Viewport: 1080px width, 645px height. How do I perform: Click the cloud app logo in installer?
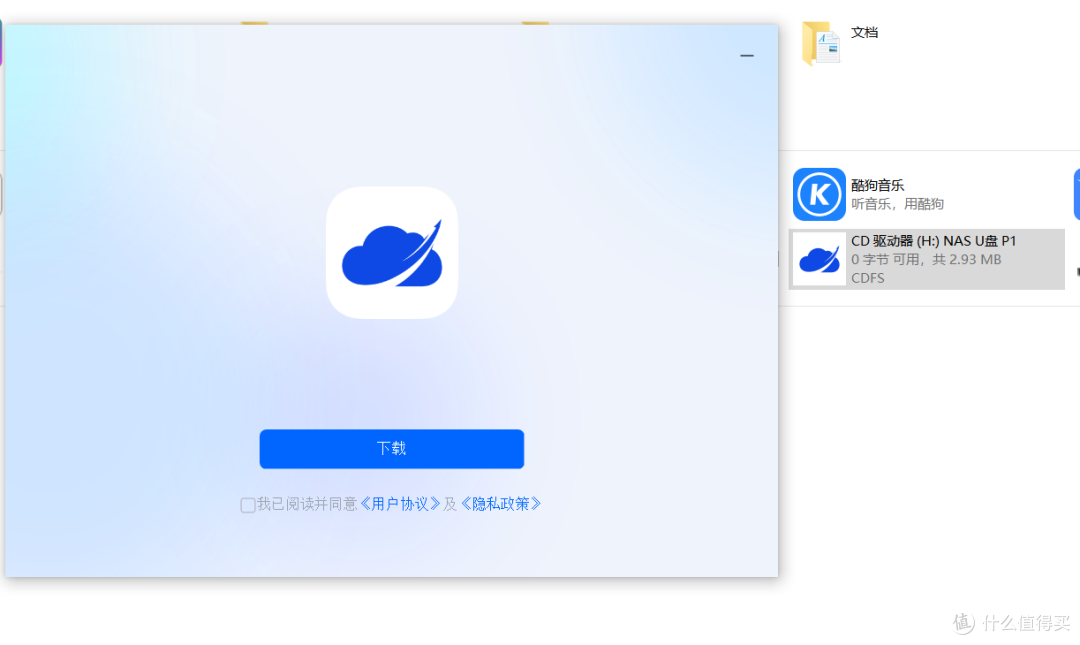tap(392, 252)
